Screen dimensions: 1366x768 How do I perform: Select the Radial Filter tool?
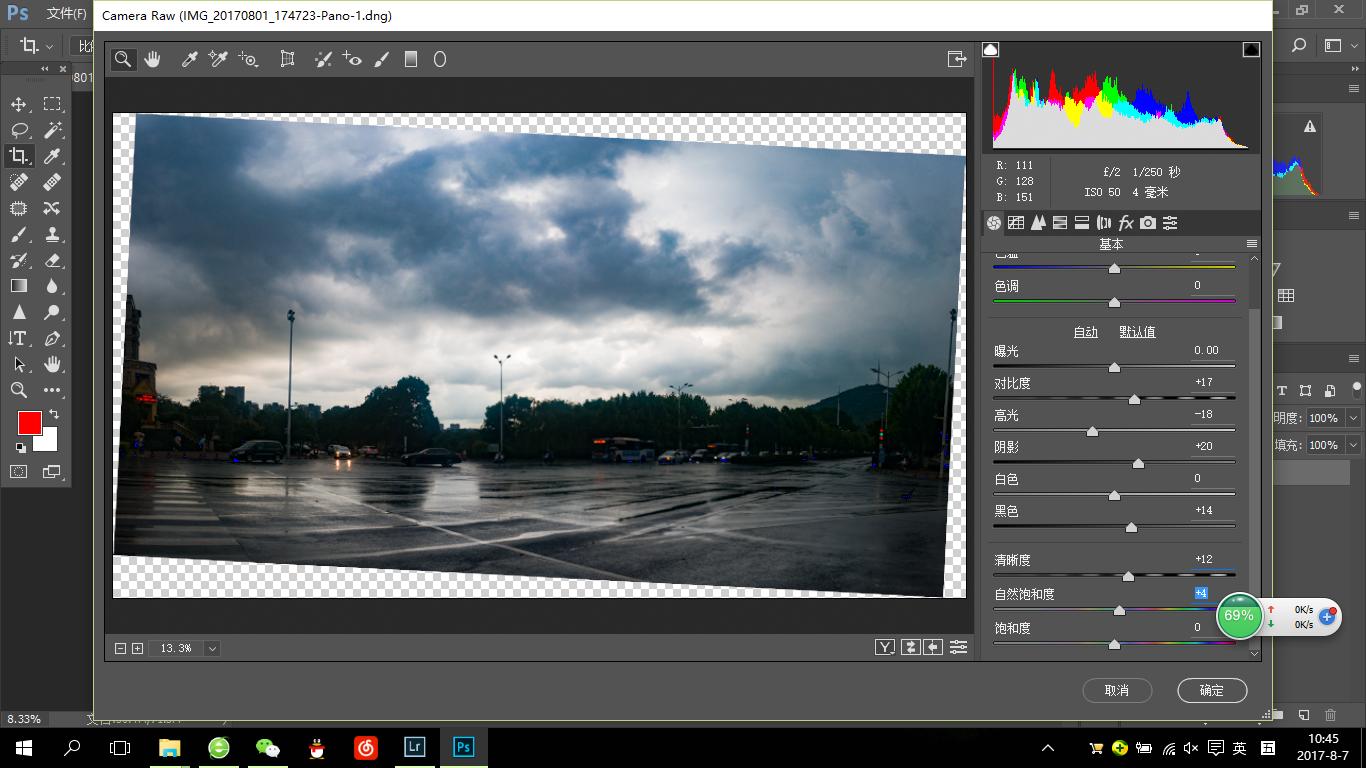click(x=439, y=60)
